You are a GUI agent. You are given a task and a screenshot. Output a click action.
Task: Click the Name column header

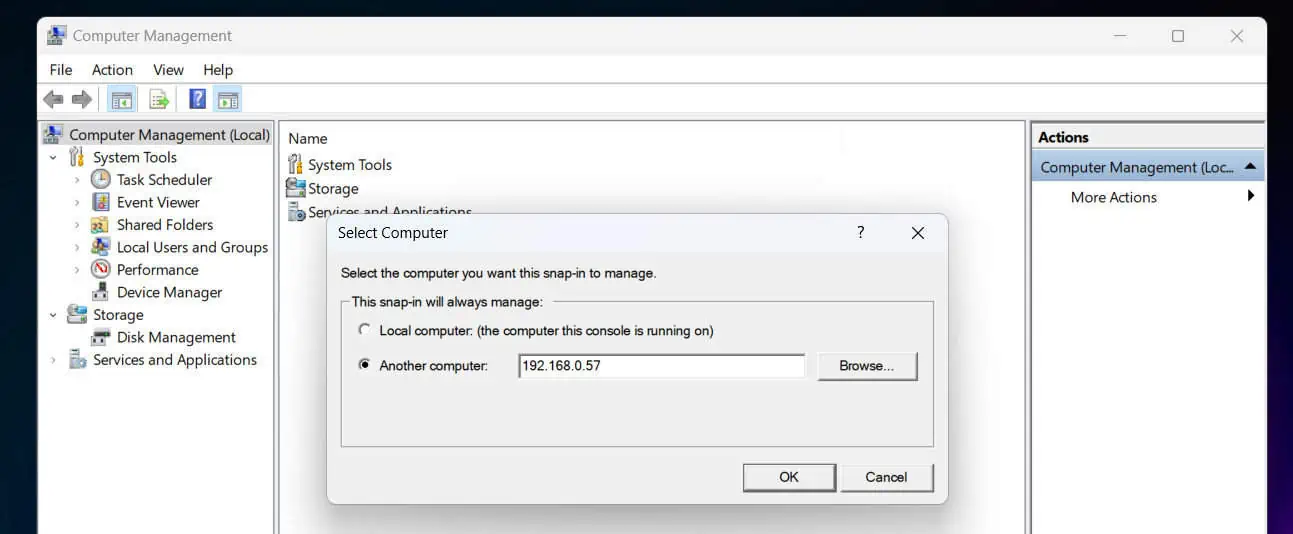308,139
